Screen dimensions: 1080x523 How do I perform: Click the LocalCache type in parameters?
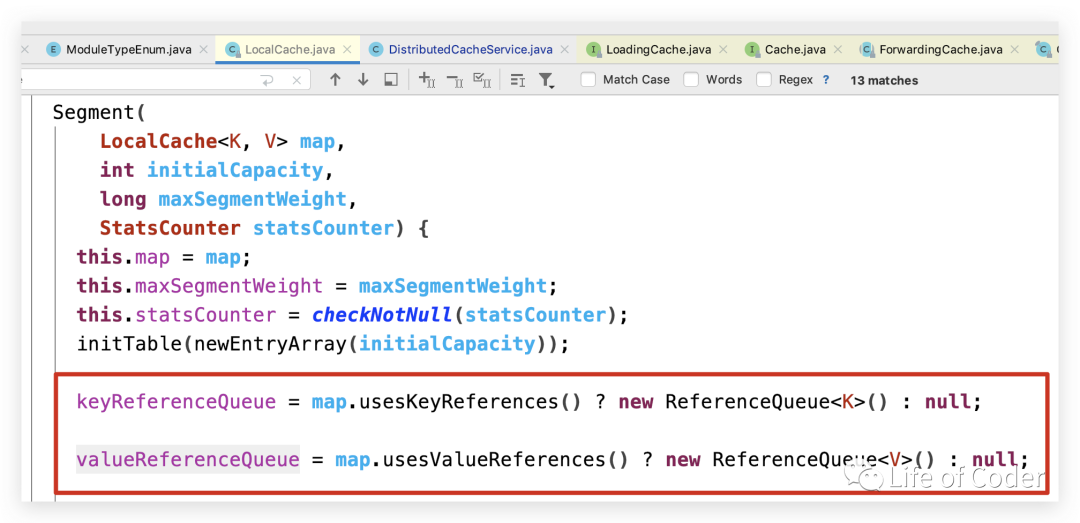tap(158, 141)
